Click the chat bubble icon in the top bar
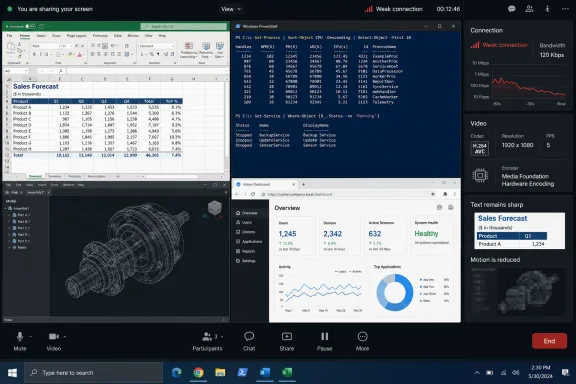The height and width of the screenshot is (384, 576). pos(511,9)
